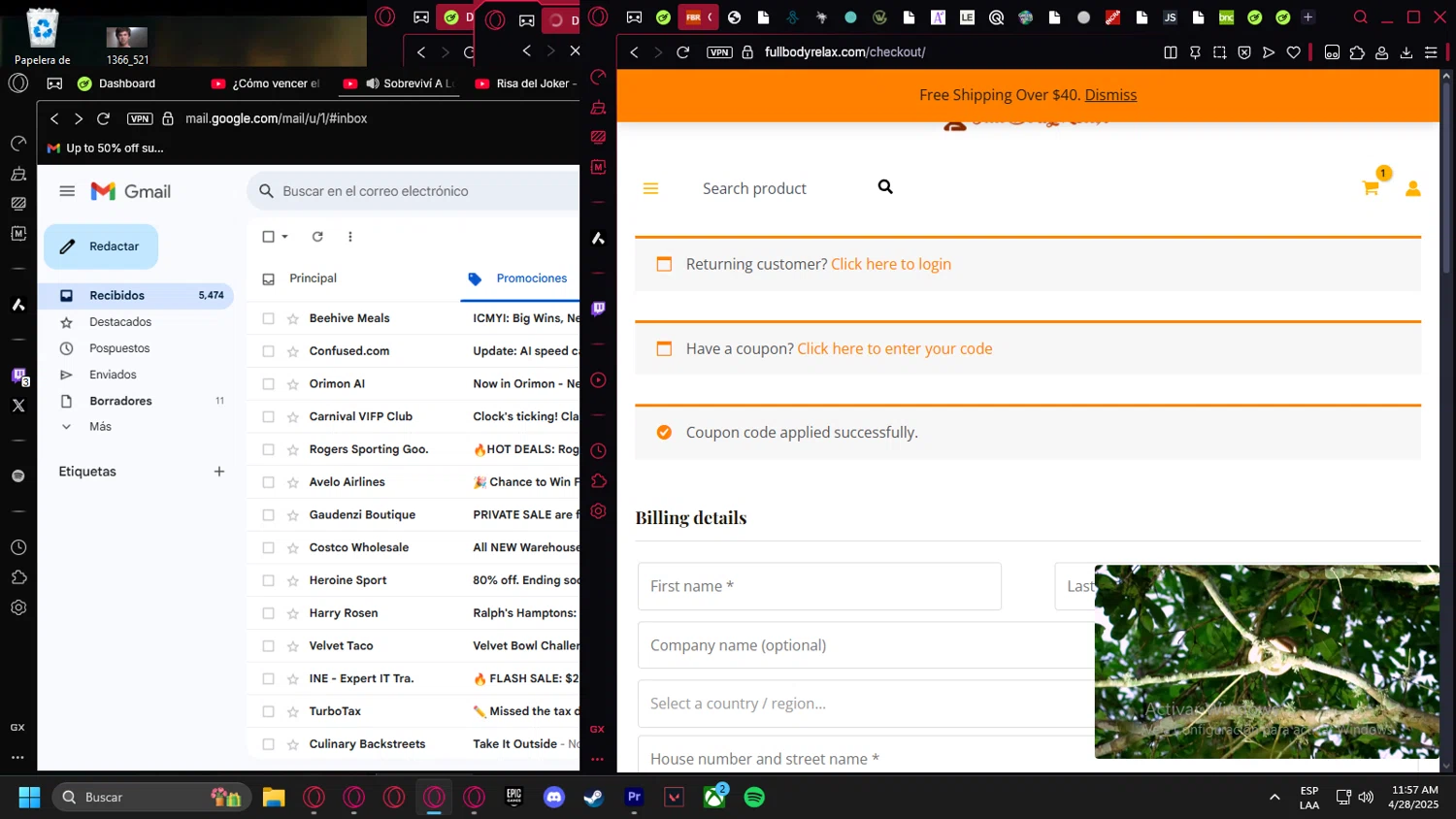The image size is (1456, 819).
Task: Click the VPN badge in checkout address bar
Action: pyautogui.click(x=719, y=52)
